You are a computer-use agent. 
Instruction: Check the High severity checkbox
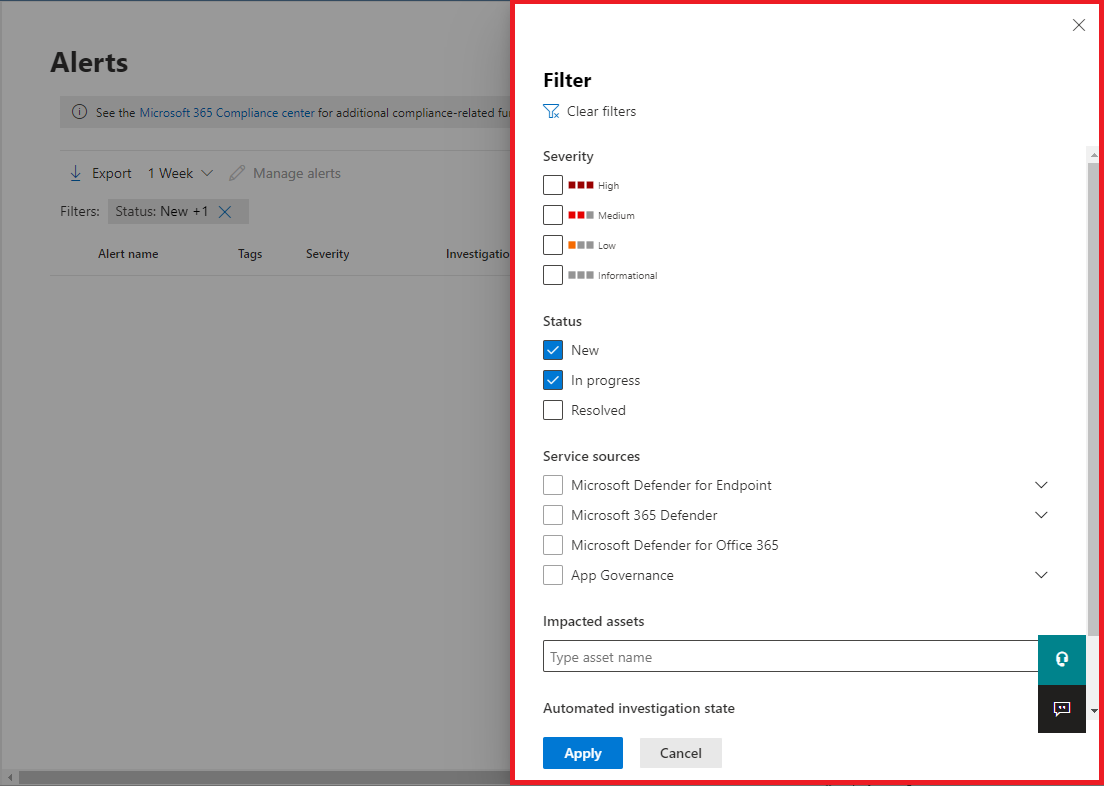tap(553, 185)
